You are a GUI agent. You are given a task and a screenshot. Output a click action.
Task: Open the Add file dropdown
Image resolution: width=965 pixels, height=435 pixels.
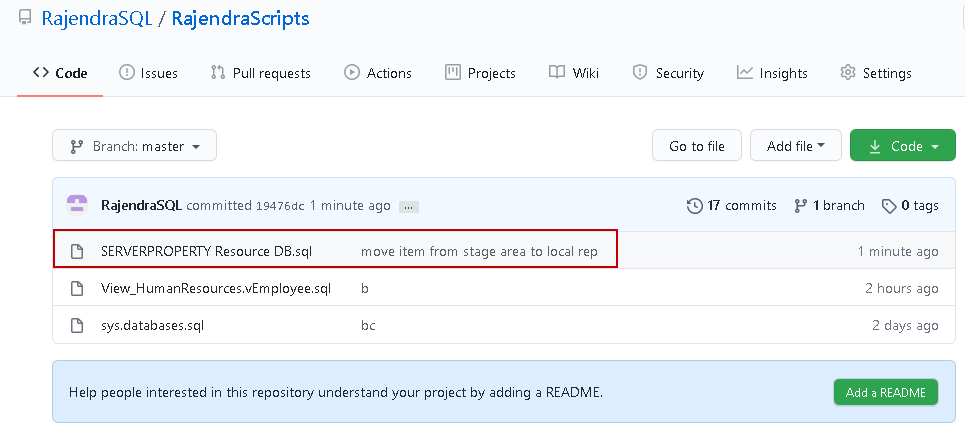click(795, 146)
